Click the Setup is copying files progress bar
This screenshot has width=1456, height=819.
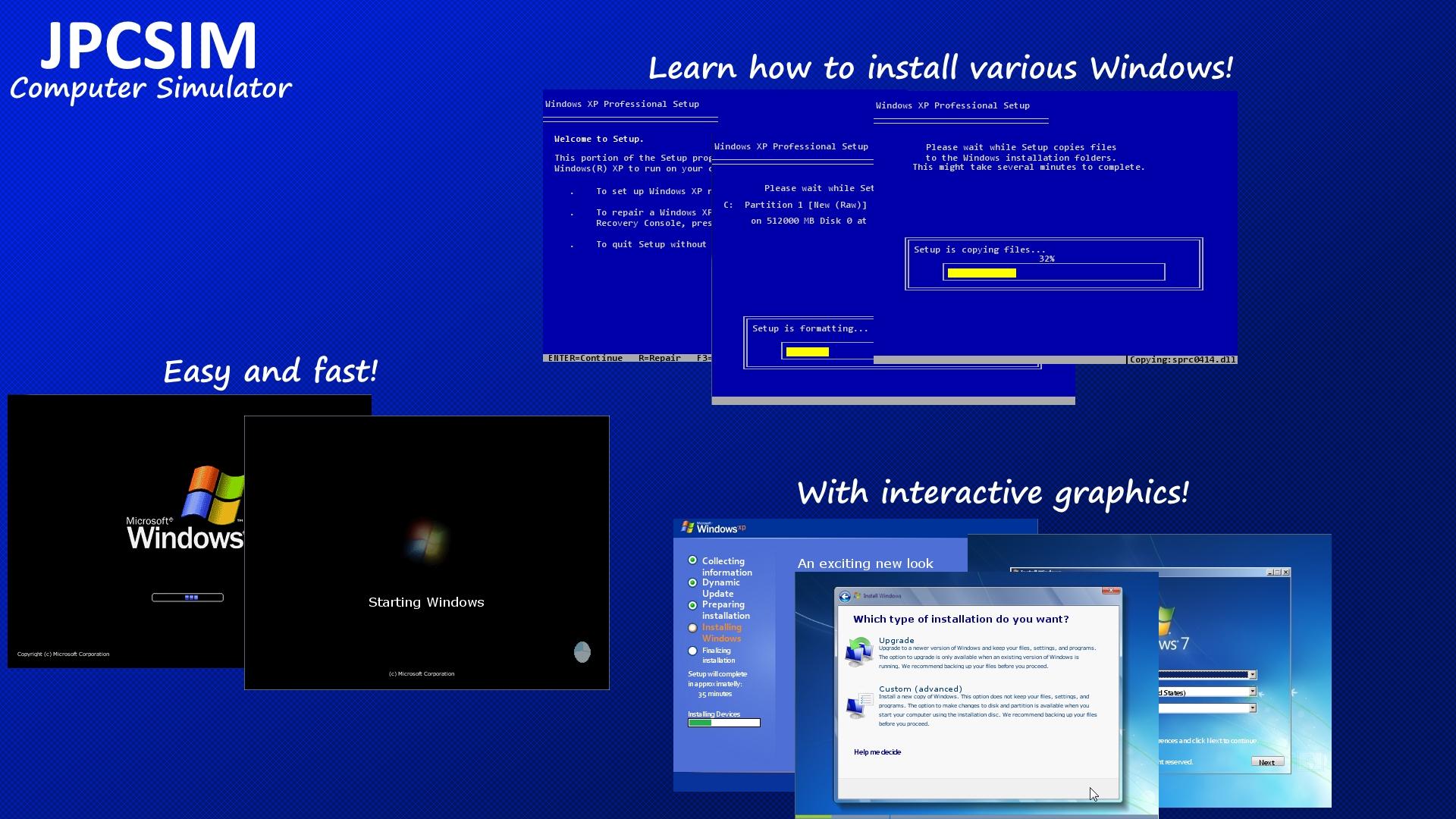pos(1053,270)
